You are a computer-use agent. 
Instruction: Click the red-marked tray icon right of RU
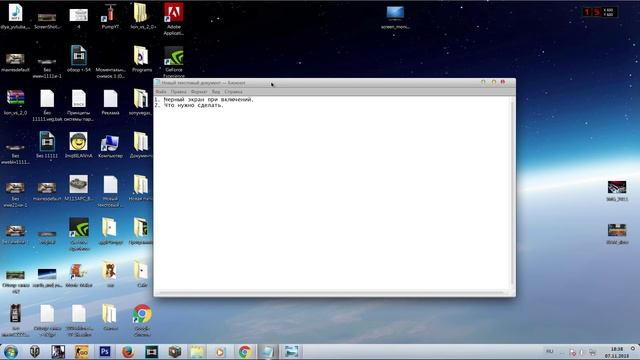pyautogui.click(x=573, y=352)
